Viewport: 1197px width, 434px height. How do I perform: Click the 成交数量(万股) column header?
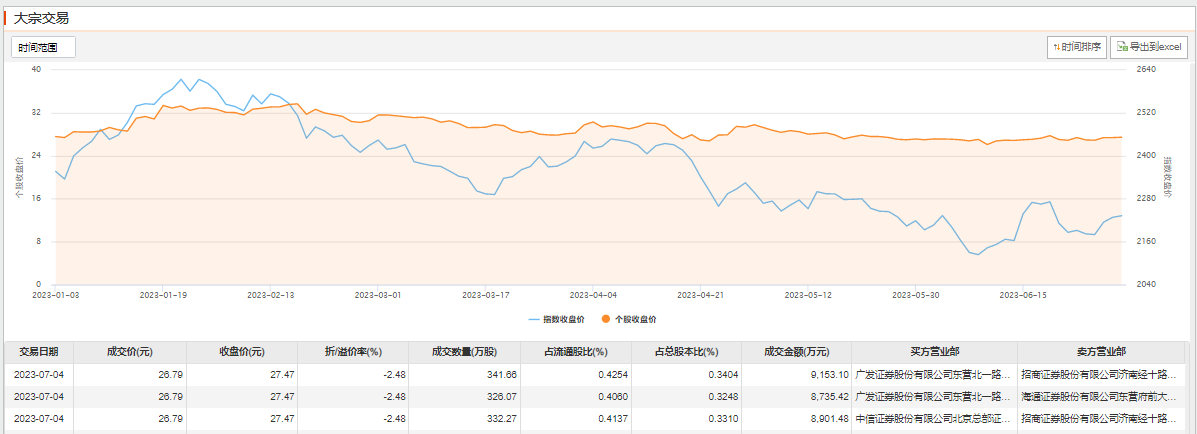click(x=465, y=352)
